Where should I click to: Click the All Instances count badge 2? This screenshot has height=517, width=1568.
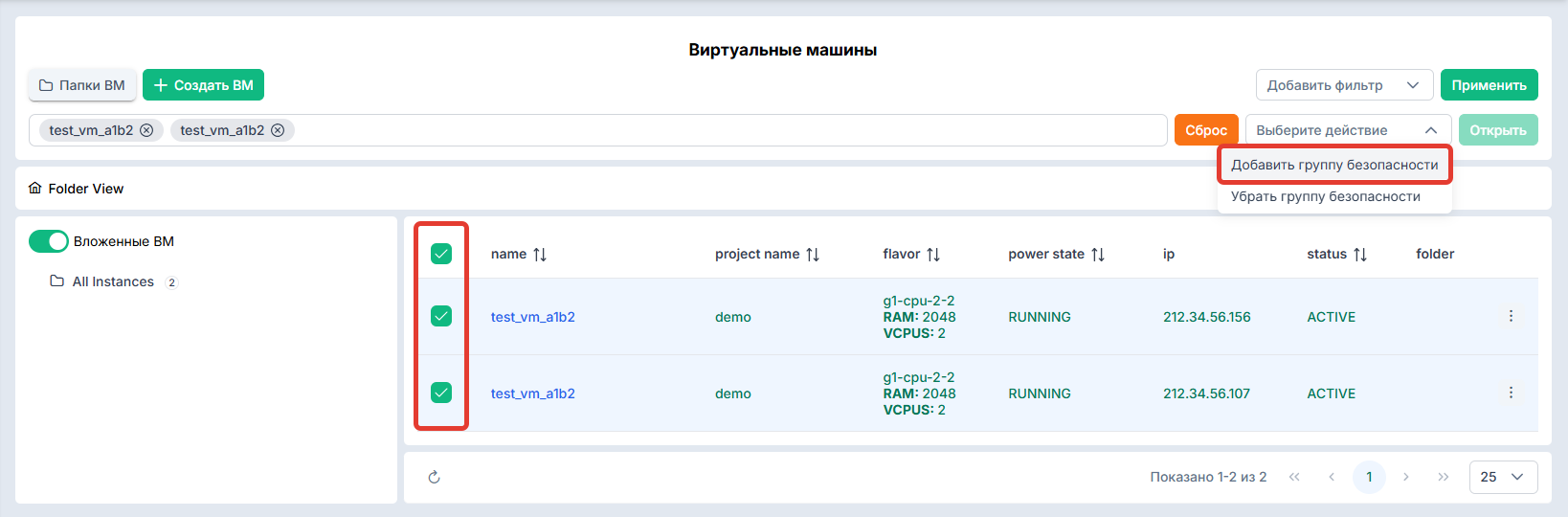pos(171,282)
